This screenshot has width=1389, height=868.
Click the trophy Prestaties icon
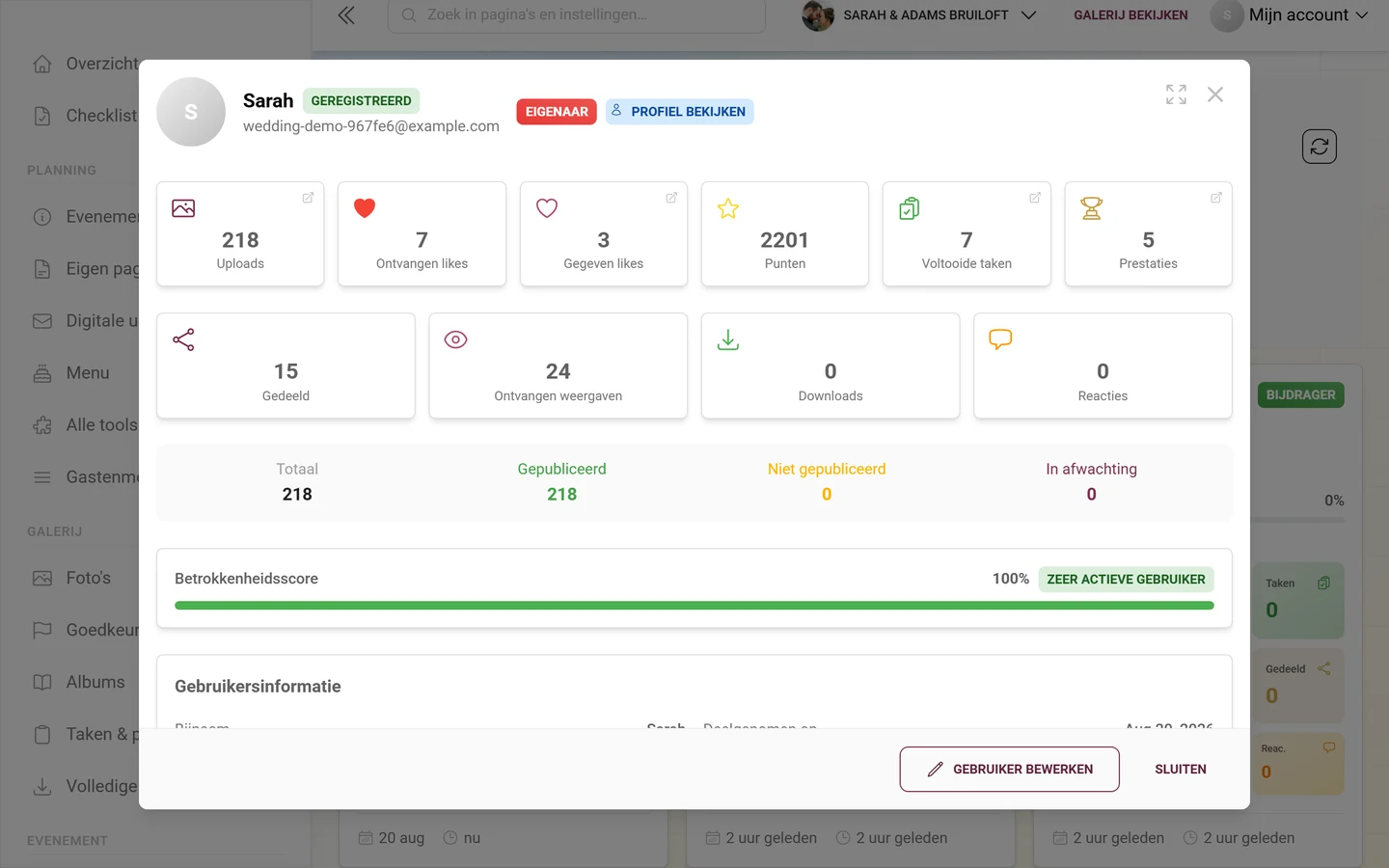(1092, 208)
